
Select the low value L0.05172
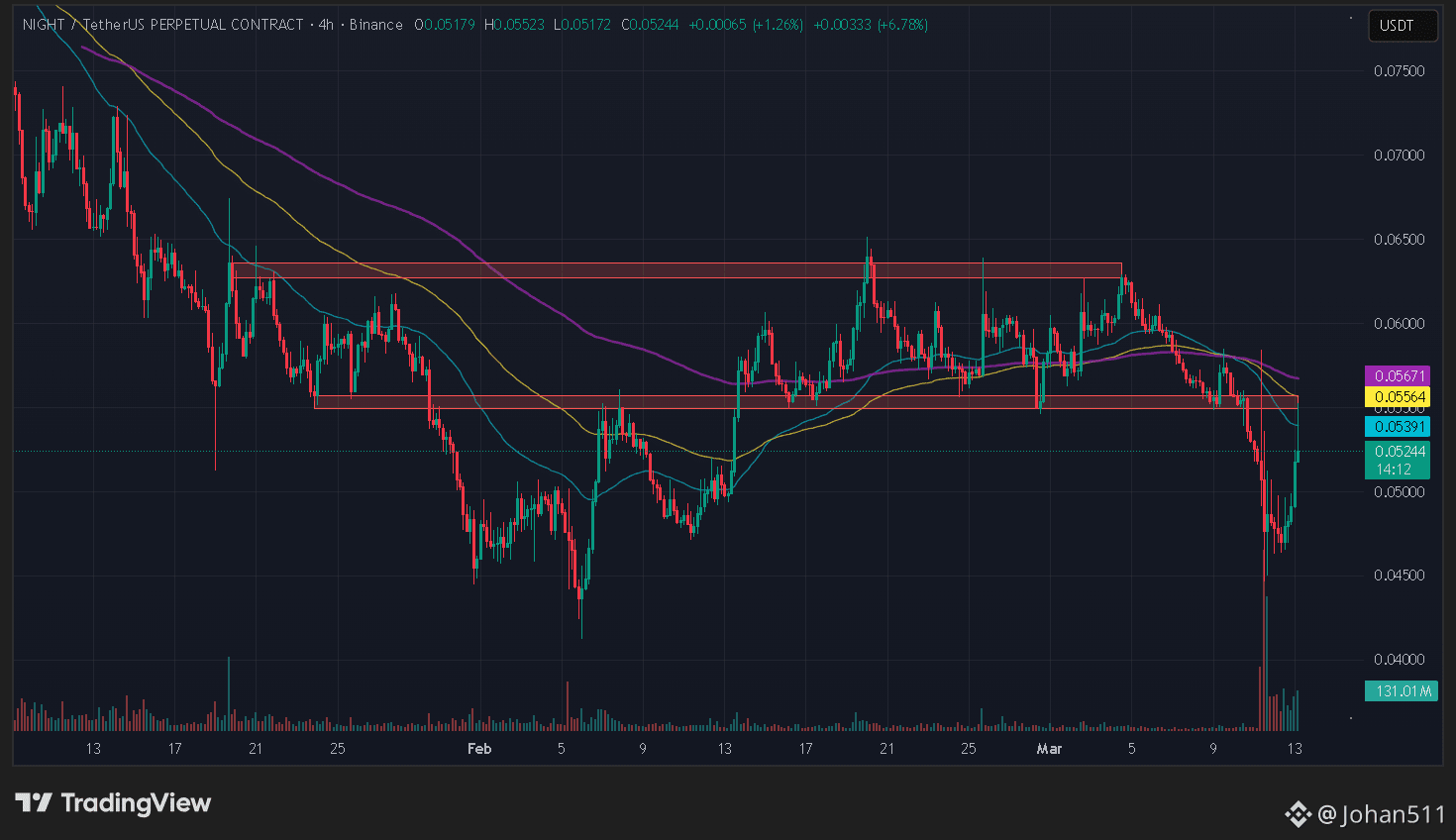click(583, 25)
